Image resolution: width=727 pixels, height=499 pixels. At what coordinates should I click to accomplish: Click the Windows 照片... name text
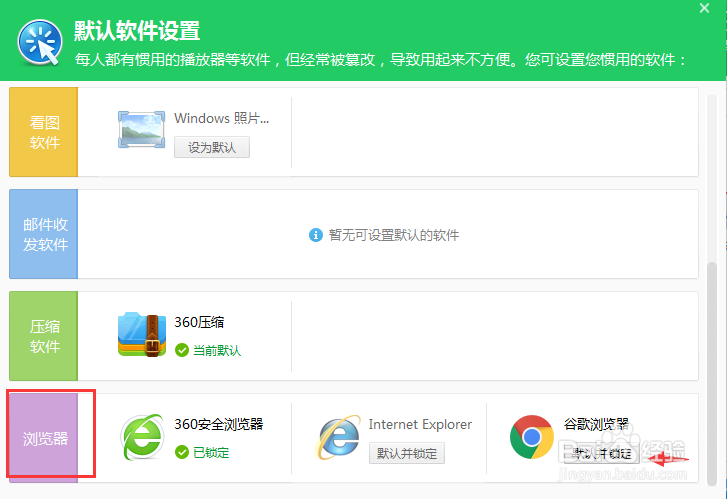[221, 118]
